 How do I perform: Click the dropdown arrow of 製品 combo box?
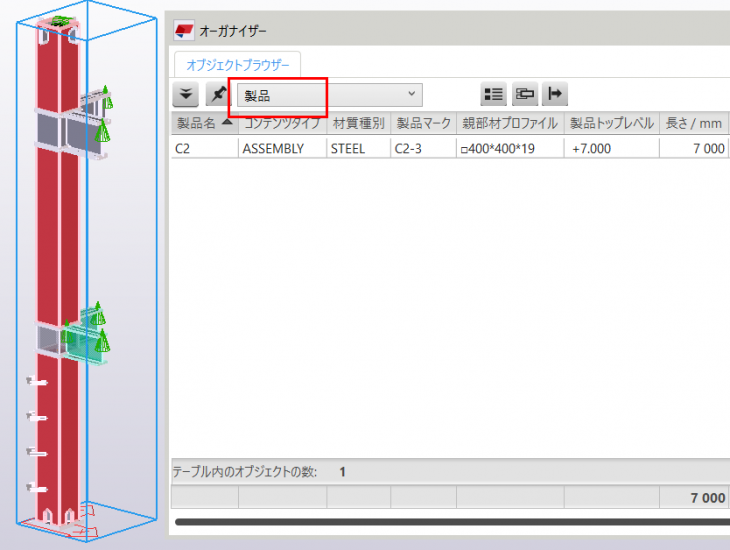[x=412, y=94]
